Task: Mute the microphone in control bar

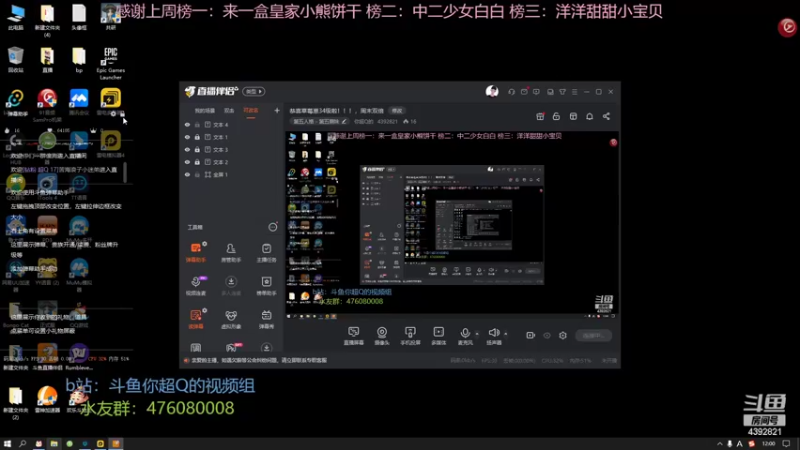Action: point(465,334)
